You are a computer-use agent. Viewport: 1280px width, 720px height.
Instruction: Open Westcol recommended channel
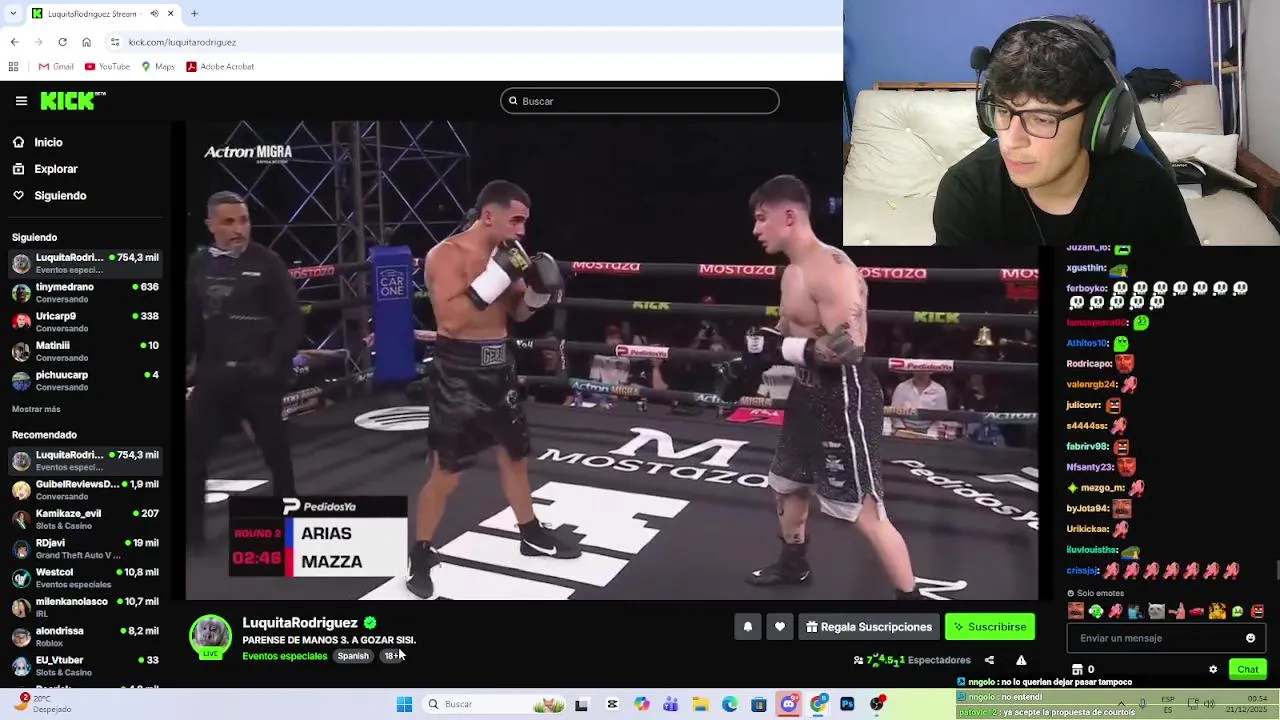coord(86,578)
